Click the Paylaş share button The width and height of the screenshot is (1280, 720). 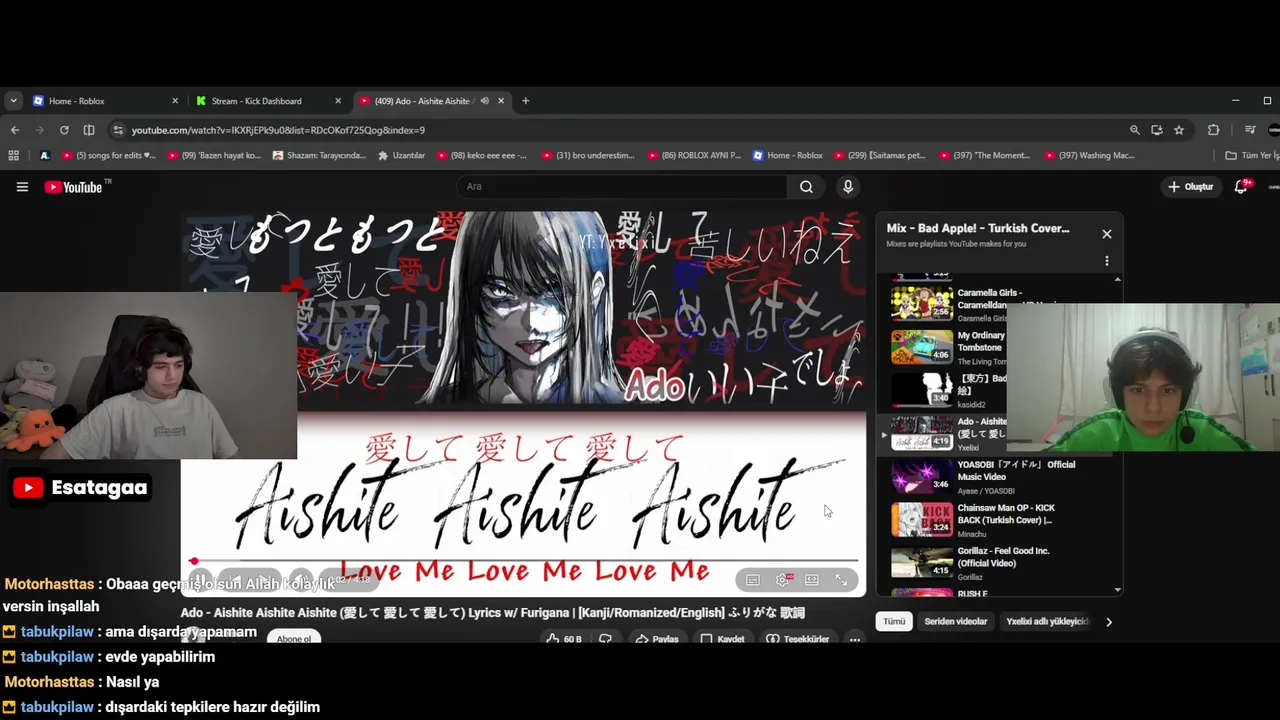(657, 639)
